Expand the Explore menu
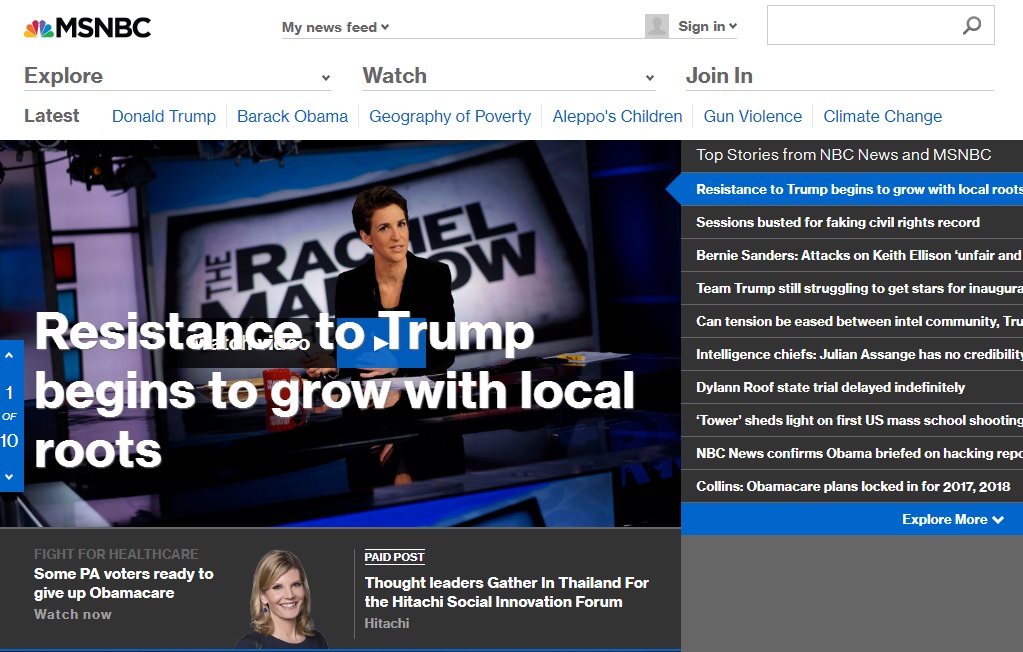Screen dimensions: 1023x652 pos(177,76)
